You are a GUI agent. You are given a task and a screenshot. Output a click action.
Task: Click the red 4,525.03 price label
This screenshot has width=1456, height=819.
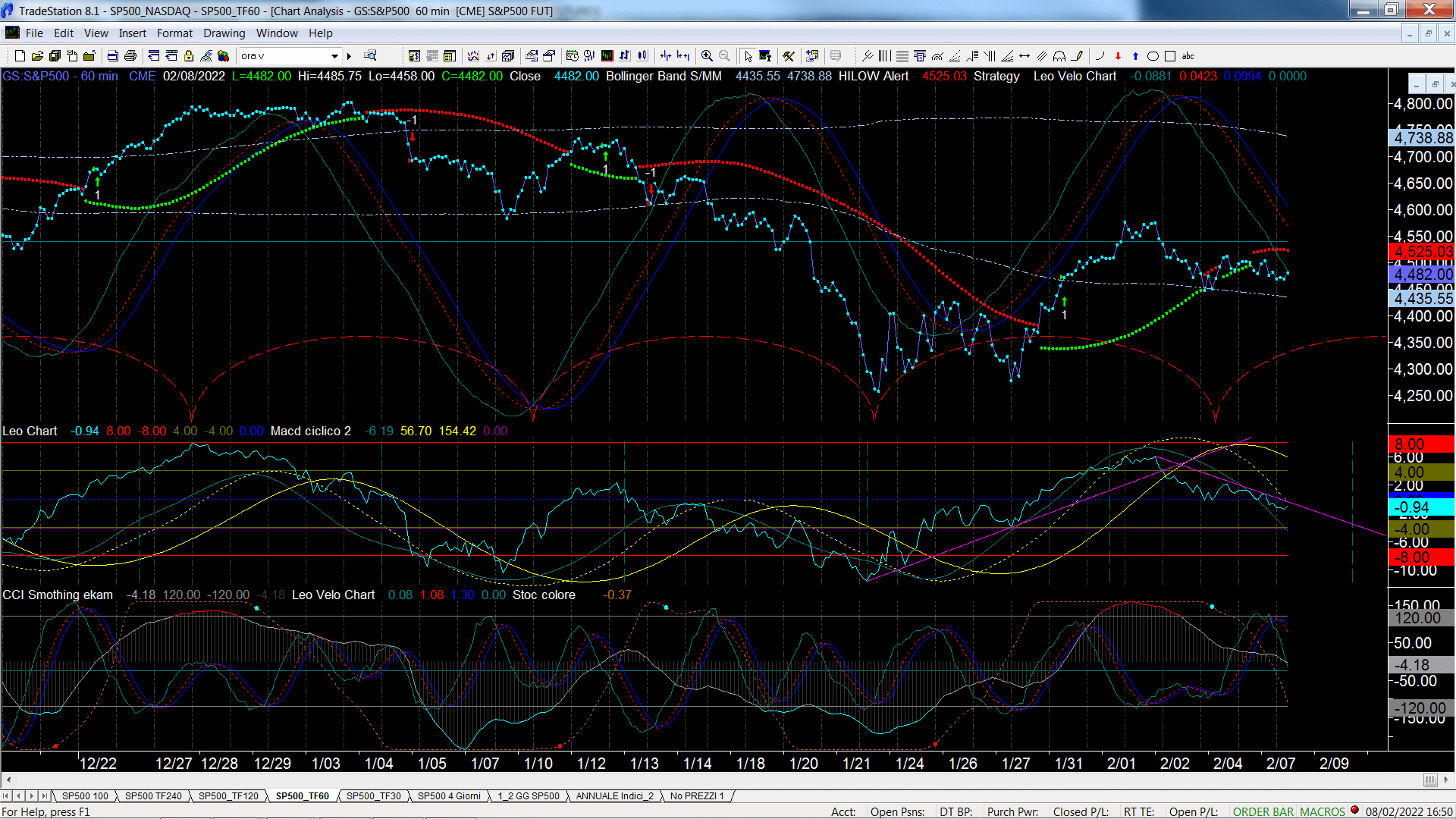pos(1423,252)
